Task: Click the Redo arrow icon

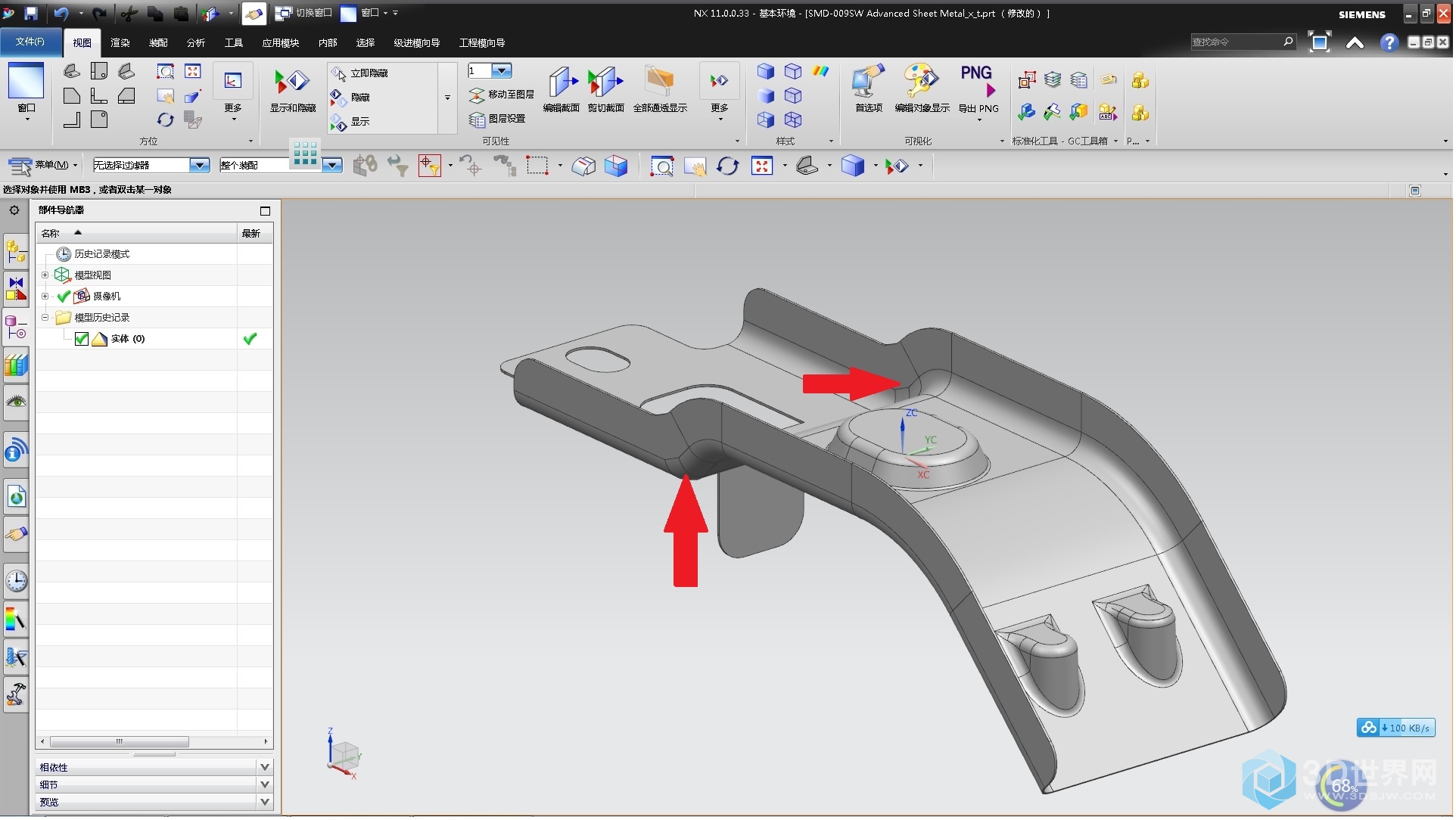Action: point(99,14)
